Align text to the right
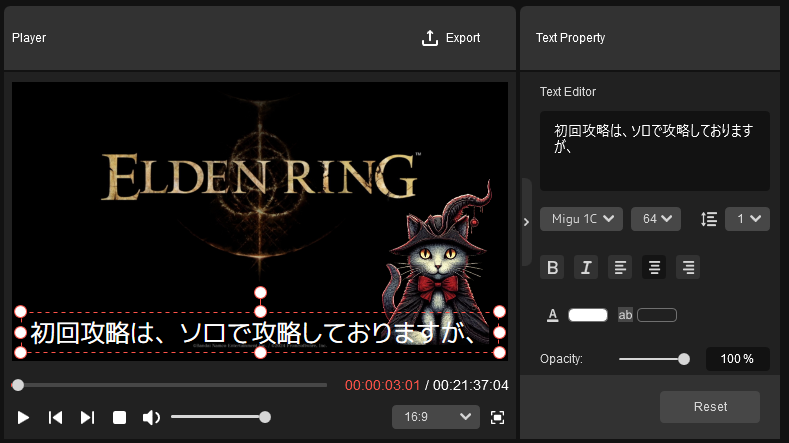789x443 pixels. click(x=688, y=267)
